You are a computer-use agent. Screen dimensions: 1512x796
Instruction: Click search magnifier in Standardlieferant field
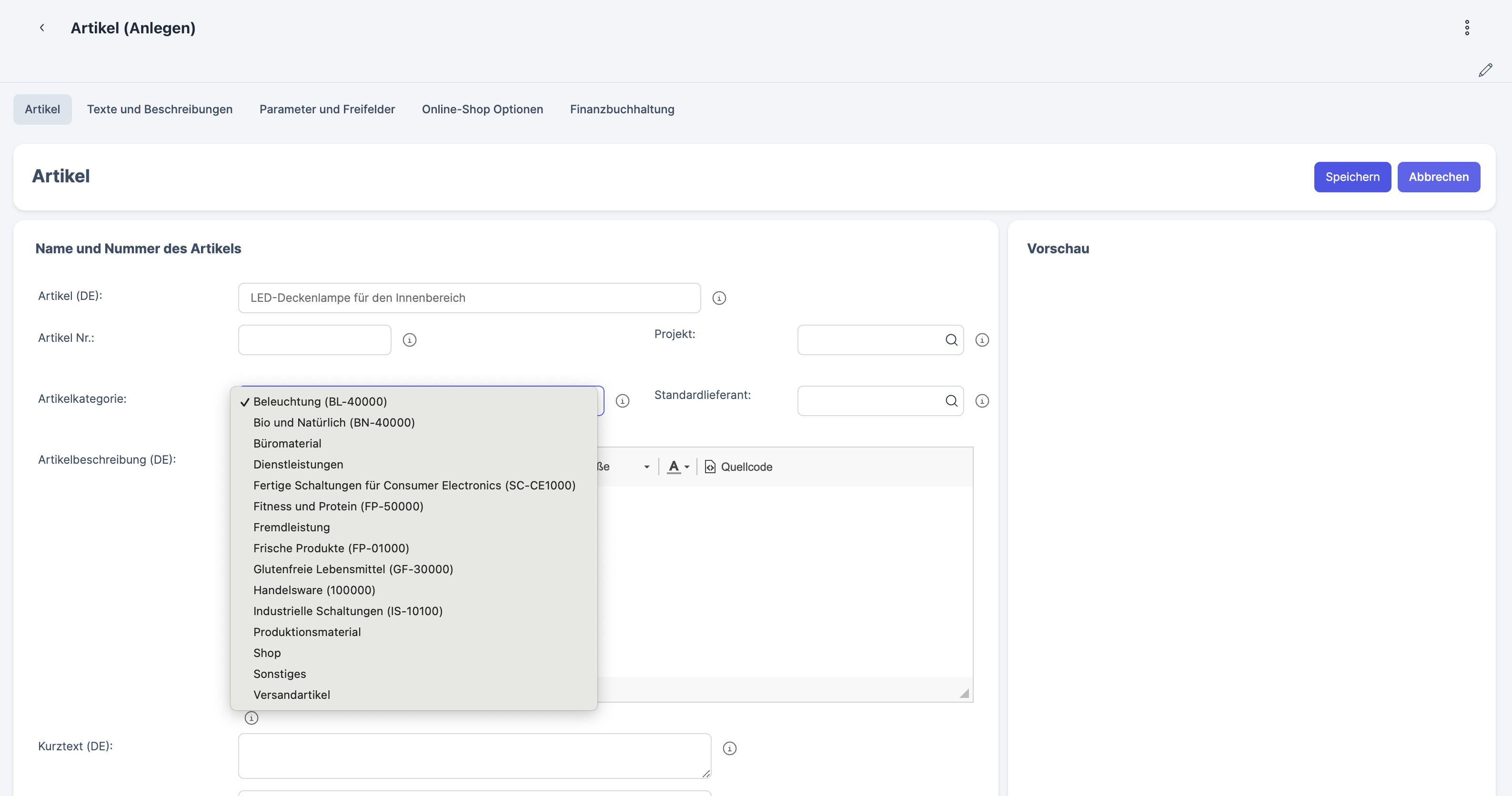pos(951,401)
